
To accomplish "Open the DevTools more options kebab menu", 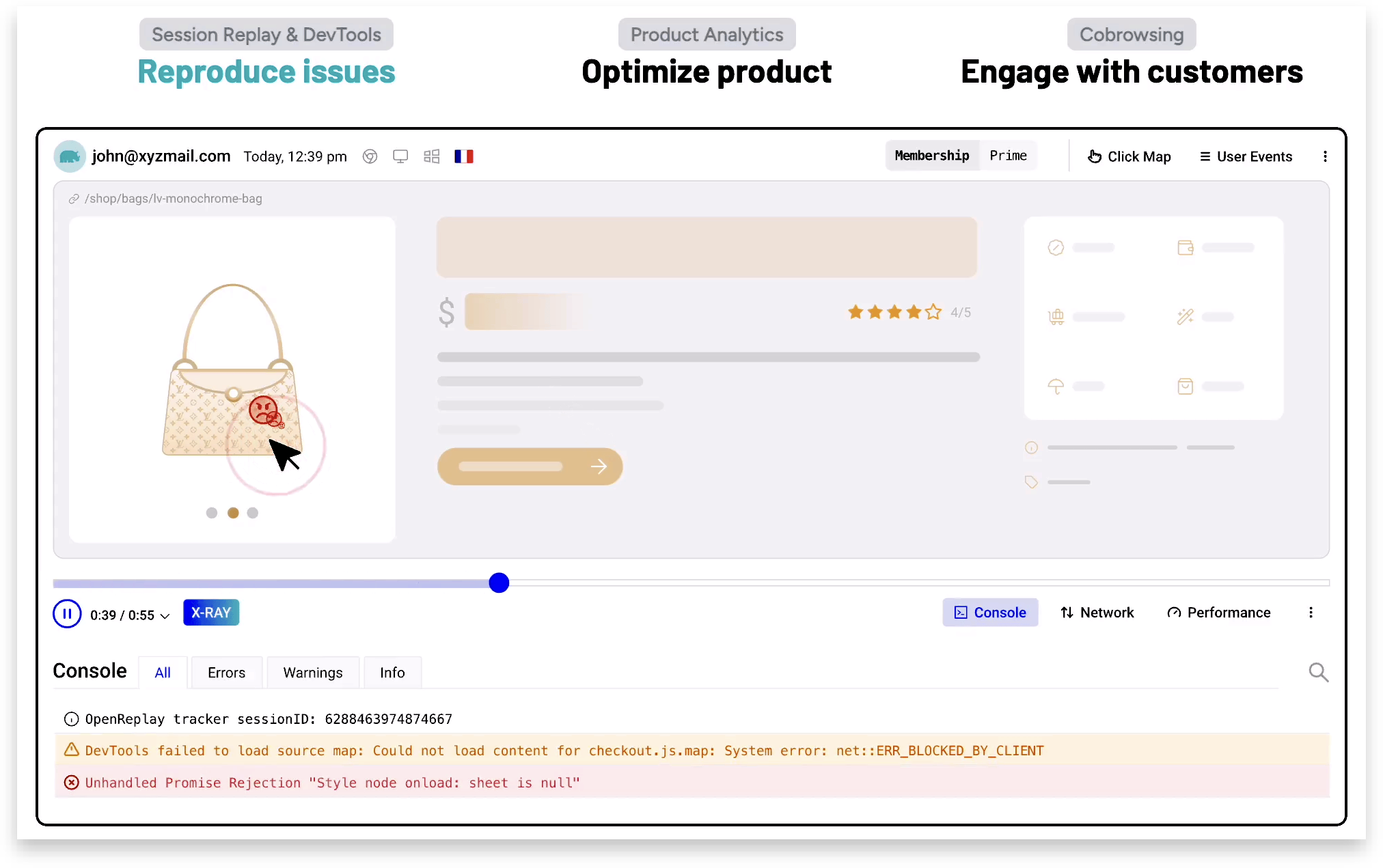I will (x=1311, y=613).
